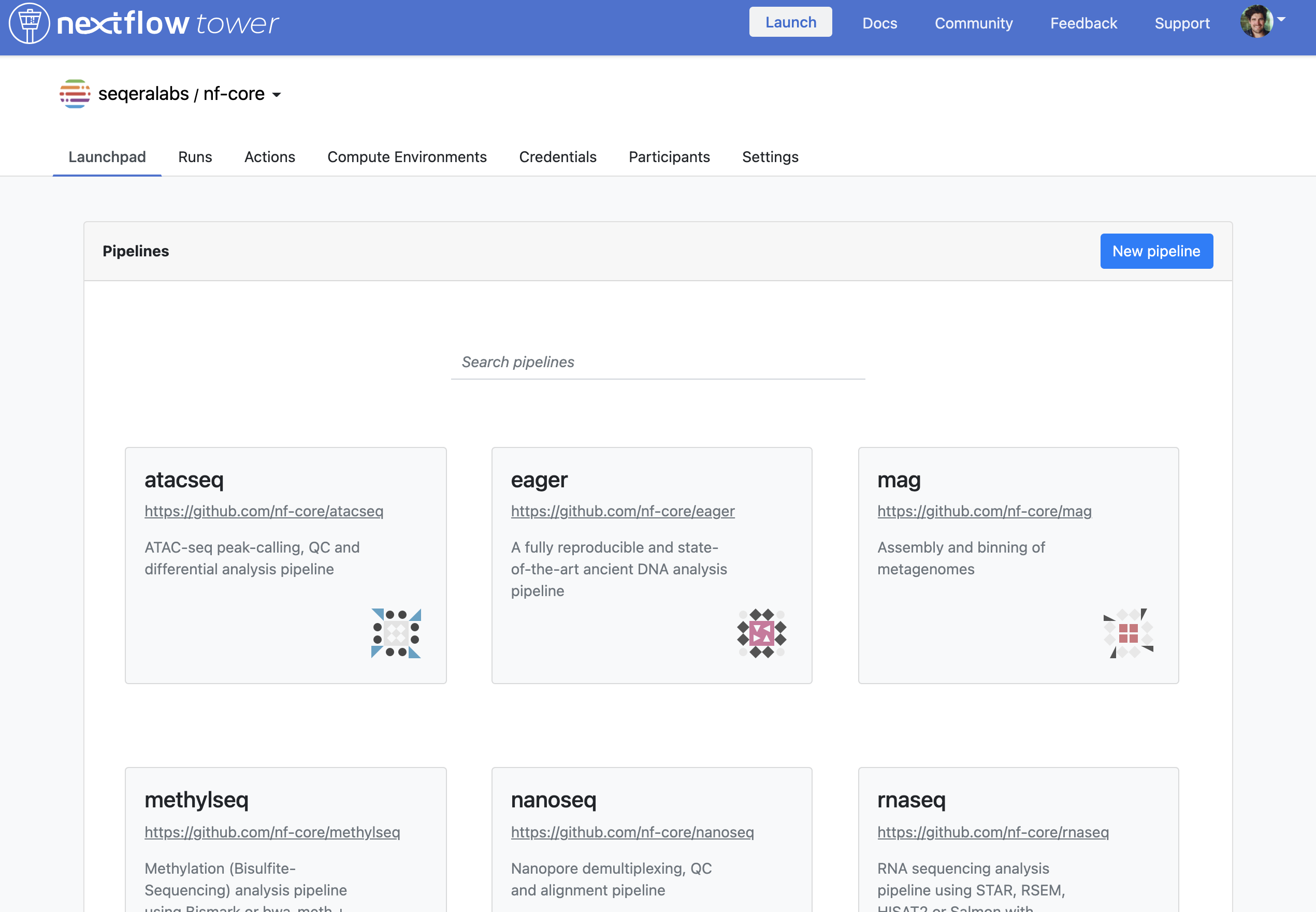Open the Settings tab
The width and height of the screenshot is (1316, 912).
(x=770, y=156)
